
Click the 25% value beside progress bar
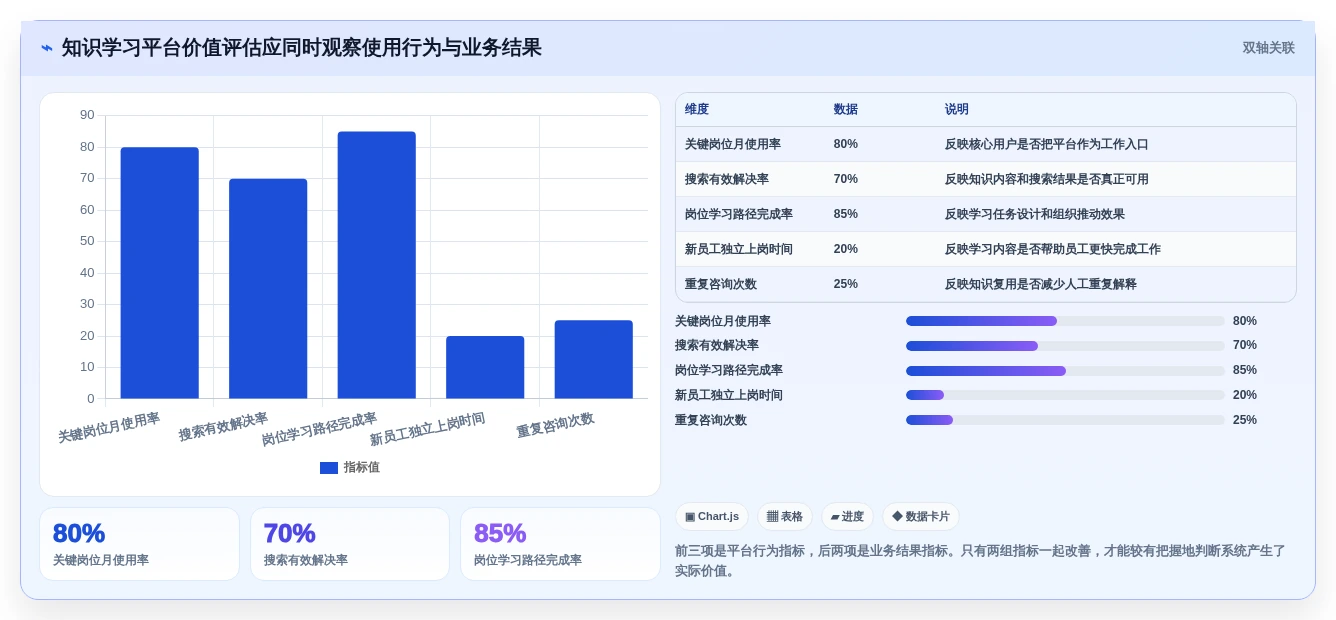tap(1245, 420)
